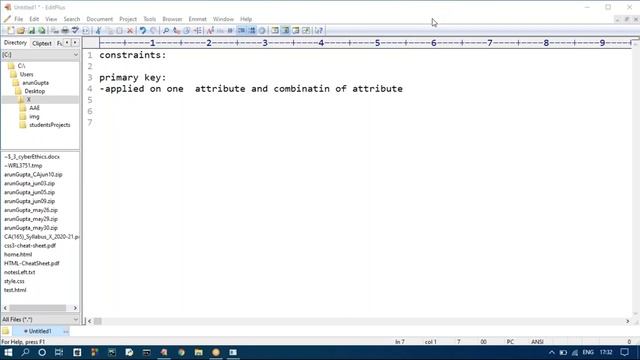Screen dimensions: 640x360
Task: Open the notification center icon
Action: (x=624, y=352)
